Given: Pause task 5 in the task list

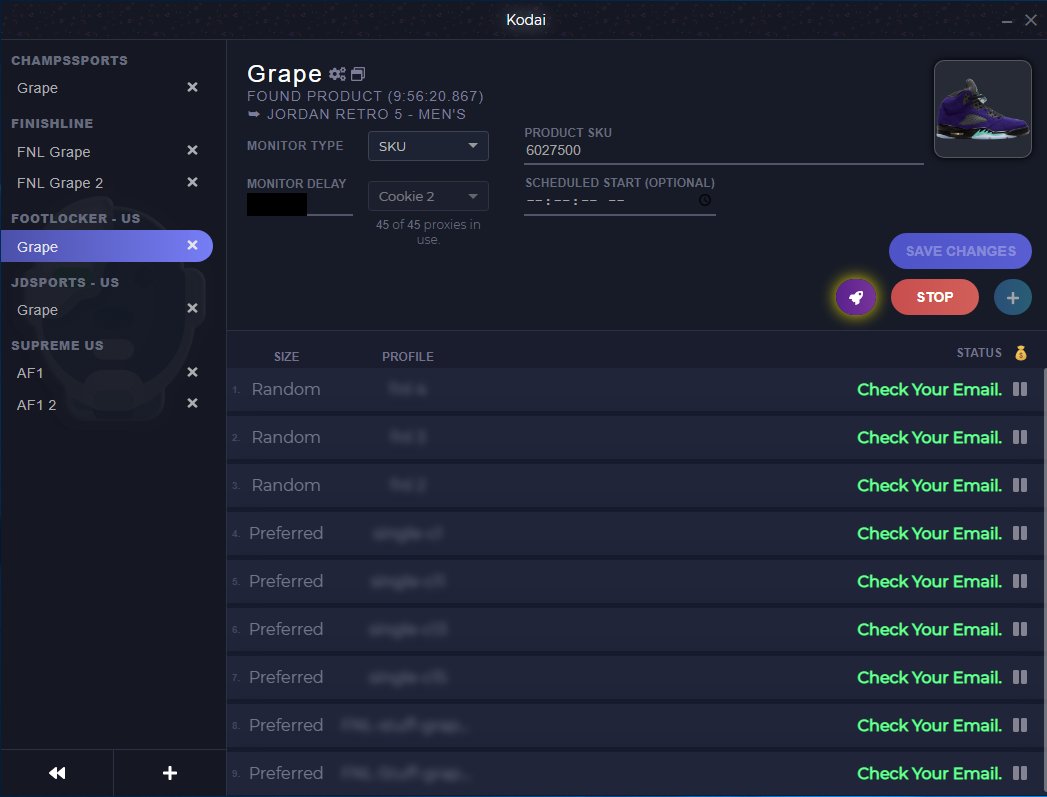Looking at the screenshot, I should pyautogui.click(x=1020, y=581).
